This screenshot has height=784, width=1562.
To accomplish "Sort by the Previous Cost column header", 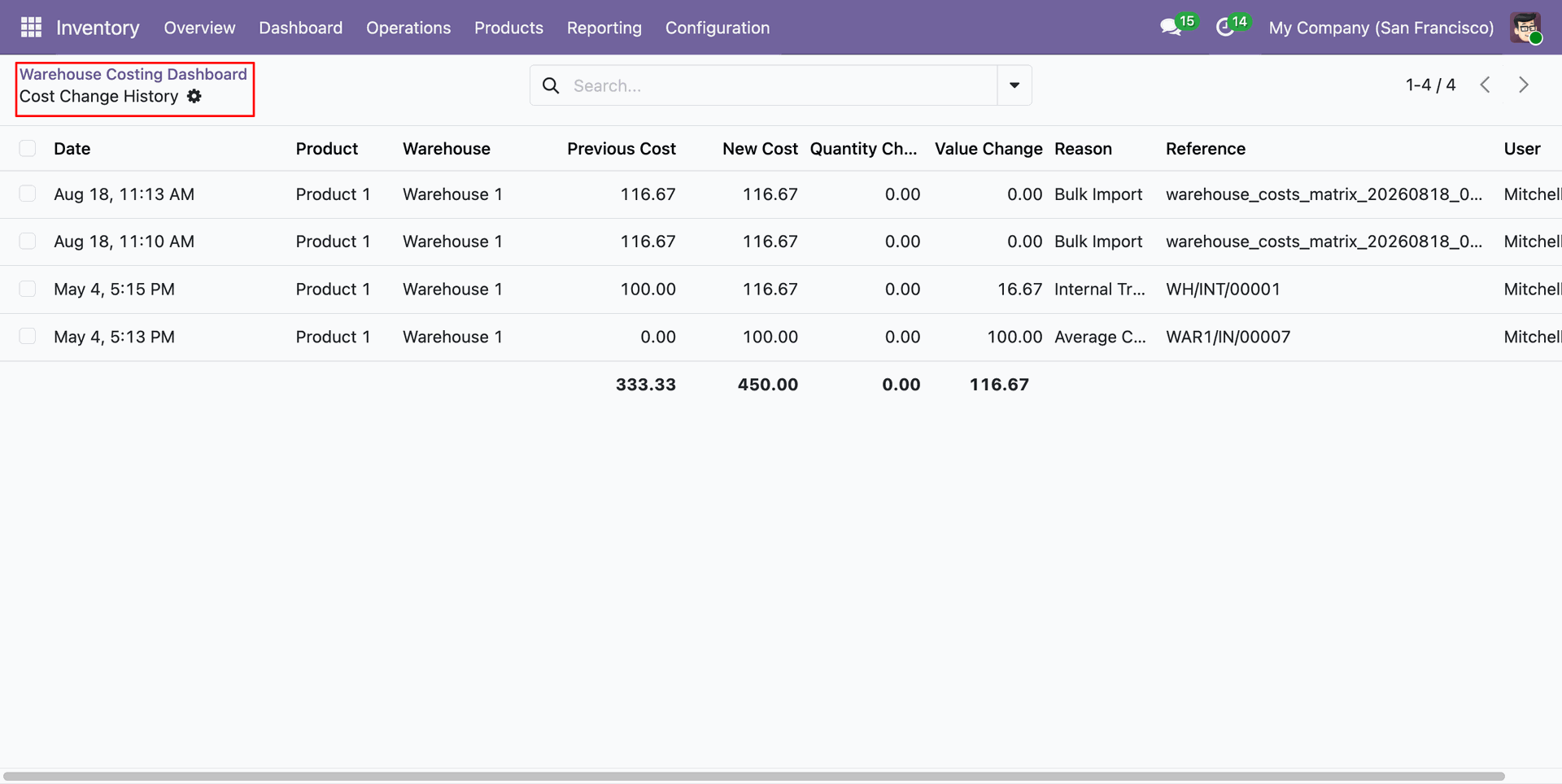I will pyautogui.click(x=622, y=149).
